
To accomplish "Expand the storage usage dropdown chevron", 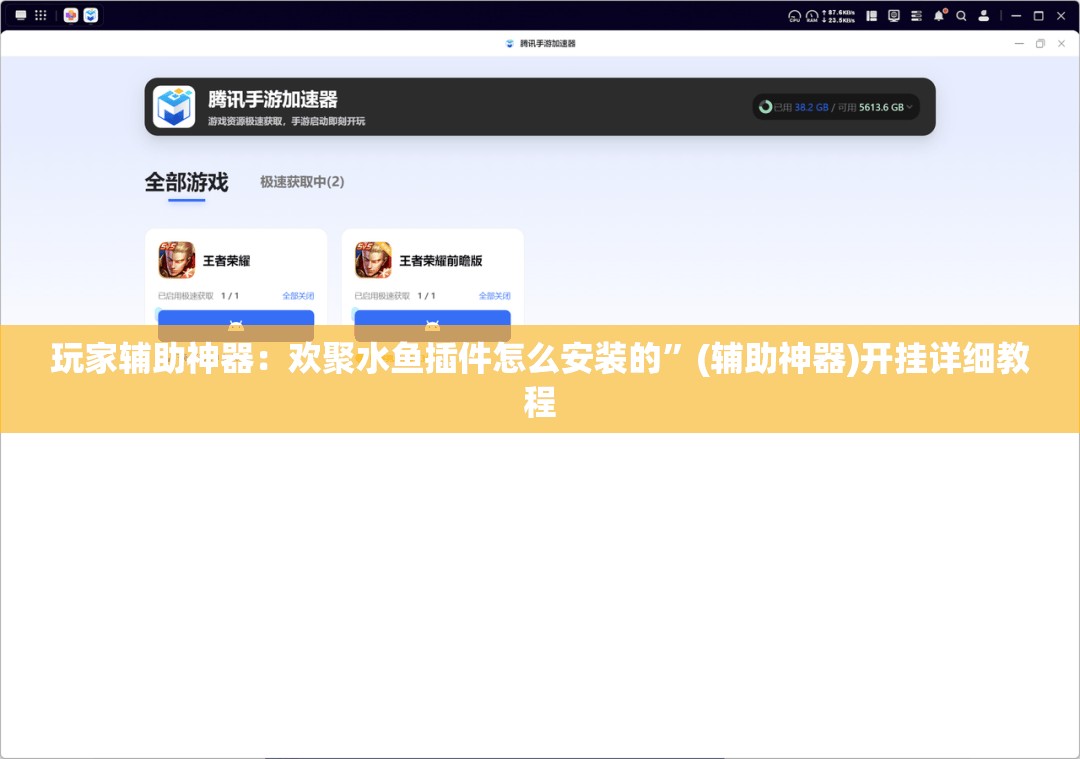I will click(910, 107).
